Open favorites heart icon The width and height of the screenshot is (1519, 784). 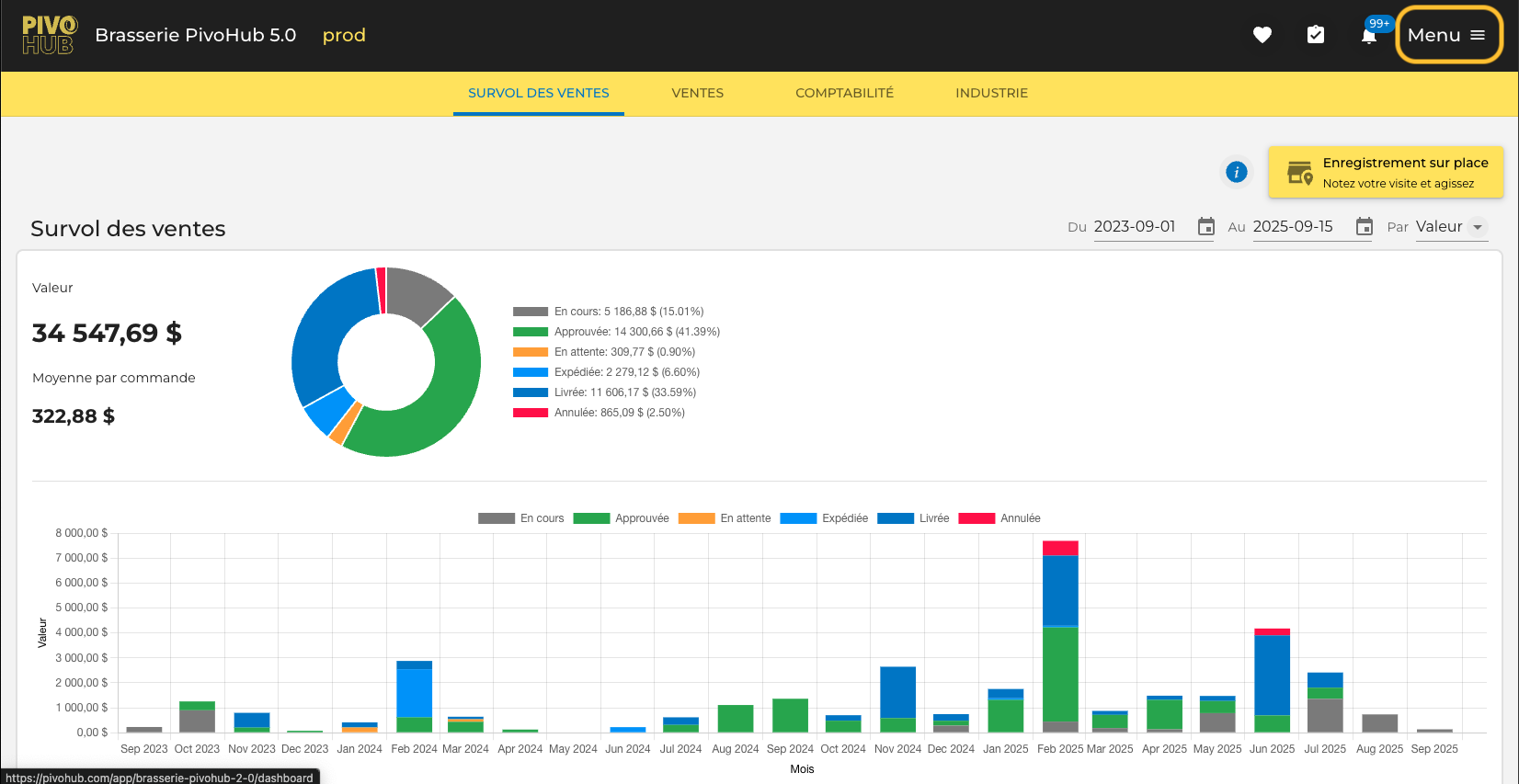pos(1262,35)
